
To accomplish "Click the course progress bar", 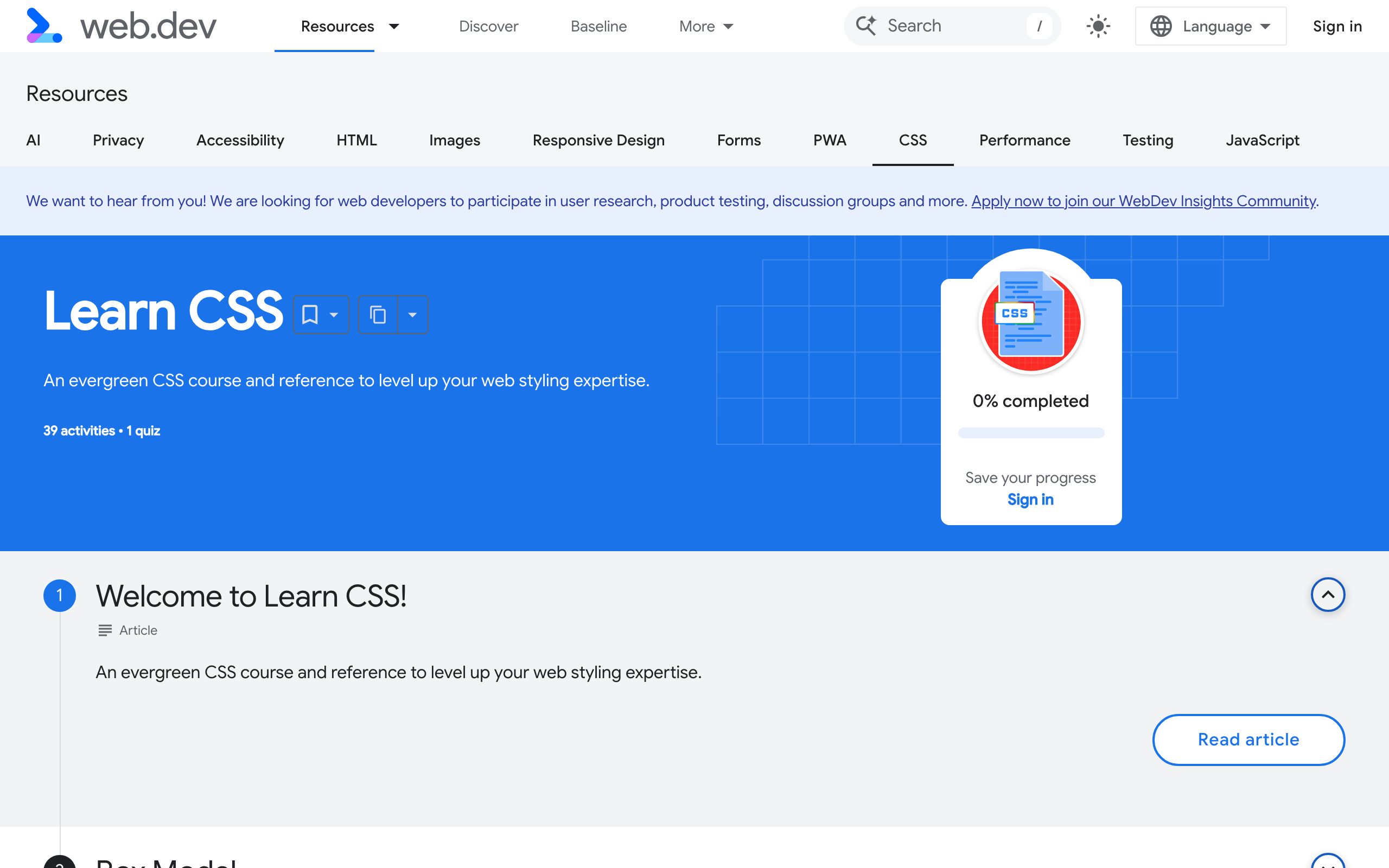I will coord(1031,433).
